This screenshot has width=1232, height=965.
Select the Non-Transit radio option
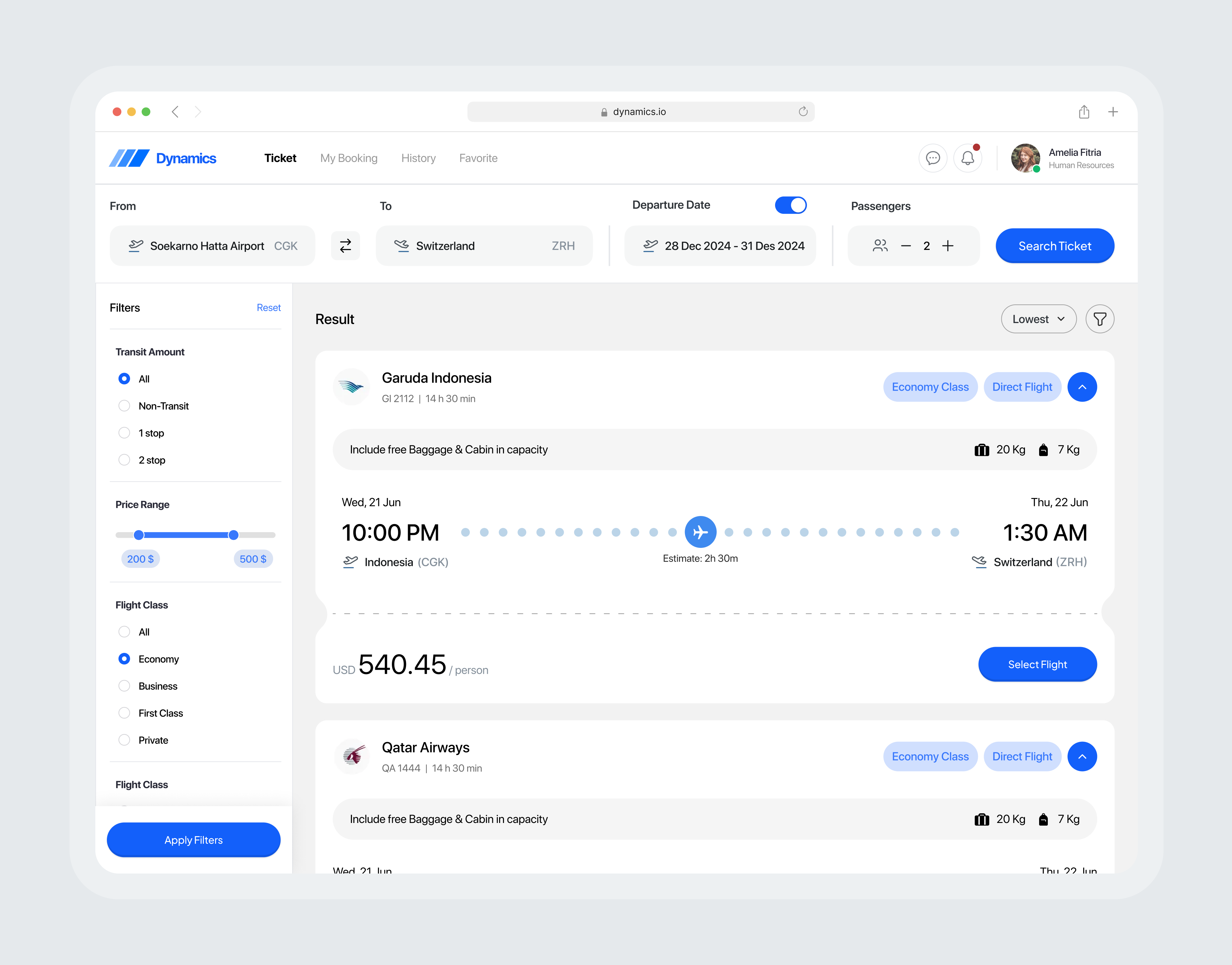[124, 406]
